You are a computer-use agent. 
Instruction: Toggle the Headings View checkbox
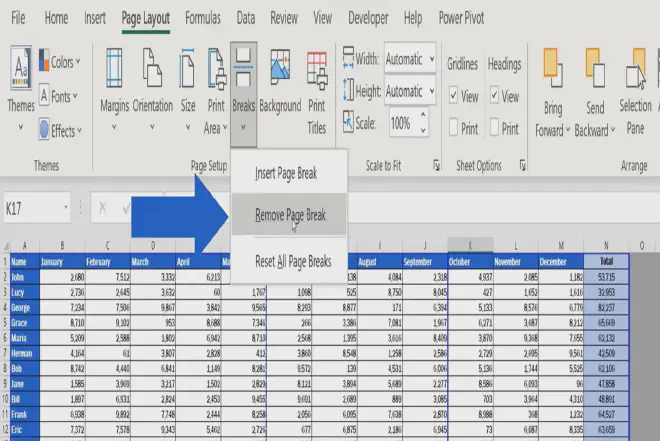[x=496, y=97]
